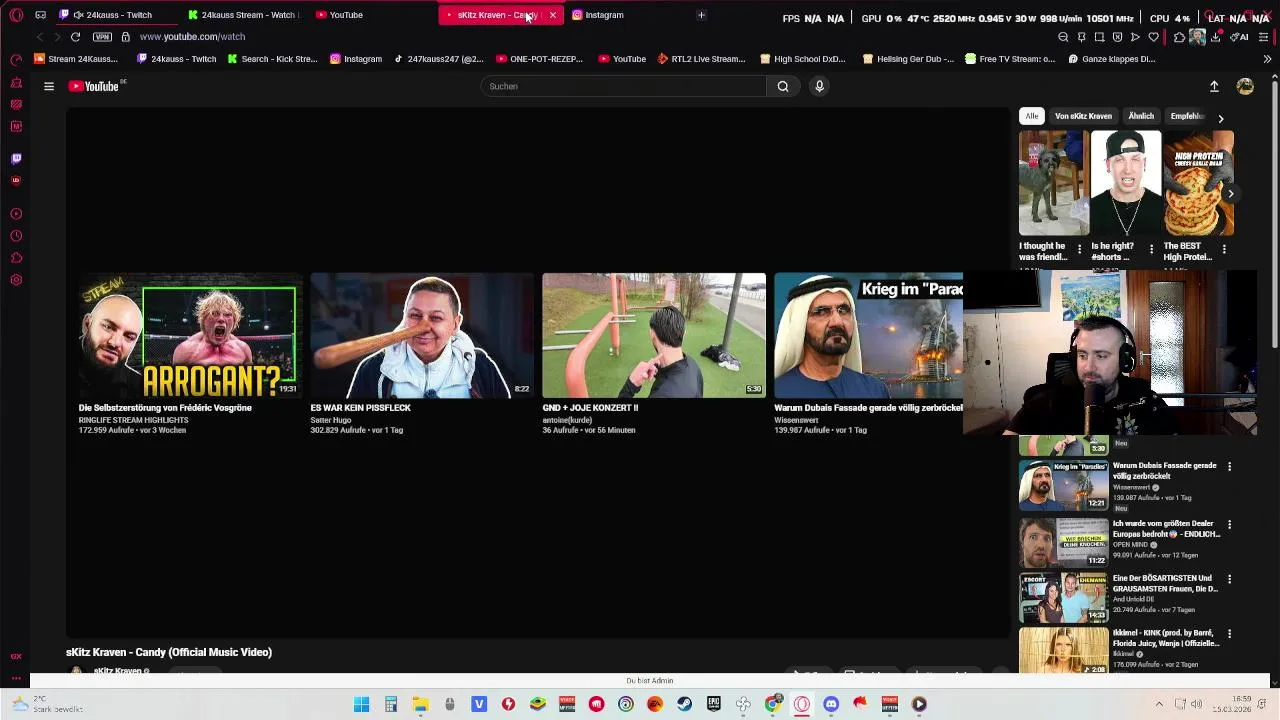Click the YouTube search magnifier button

[783, 86]
